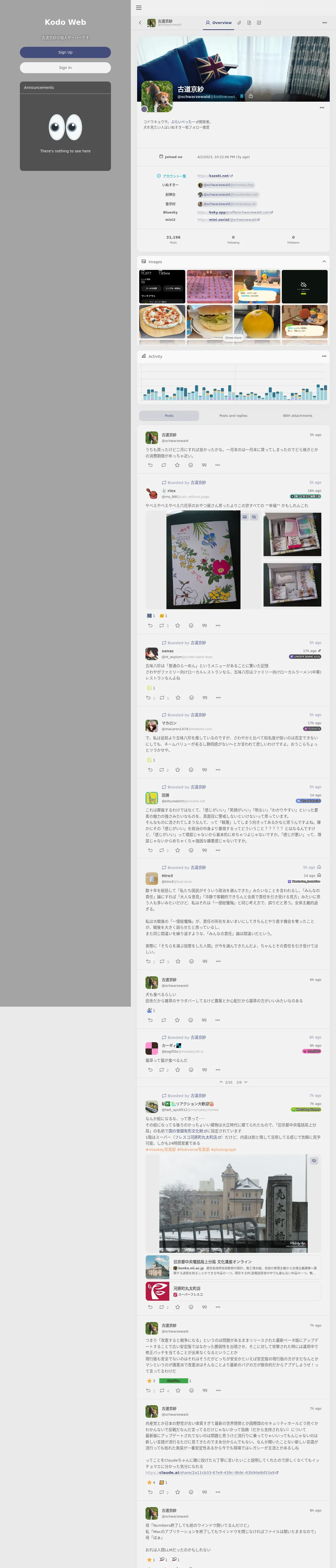Open the pizza image thumbnail
Image resolution: width=336 pixels, height=1568 pixels.
click(x=162, y=321)
